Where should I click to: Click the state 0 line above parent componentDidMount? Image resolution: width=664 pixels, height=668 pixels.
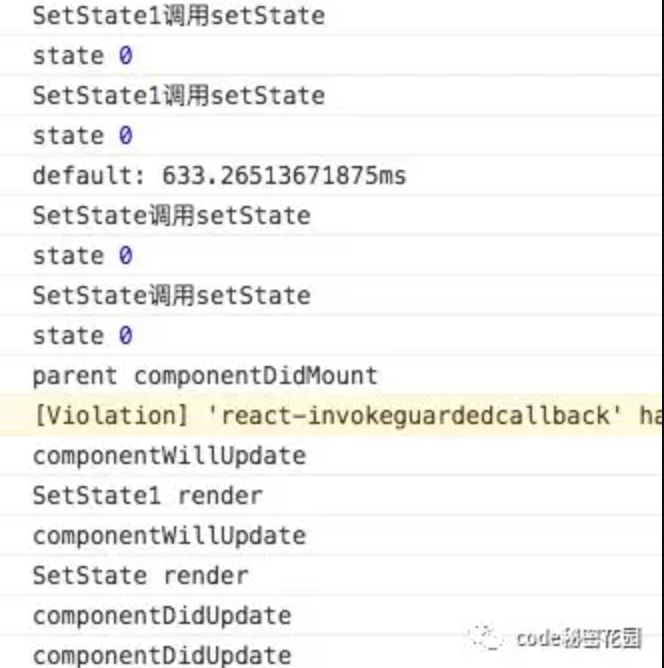tap(82, 336)
